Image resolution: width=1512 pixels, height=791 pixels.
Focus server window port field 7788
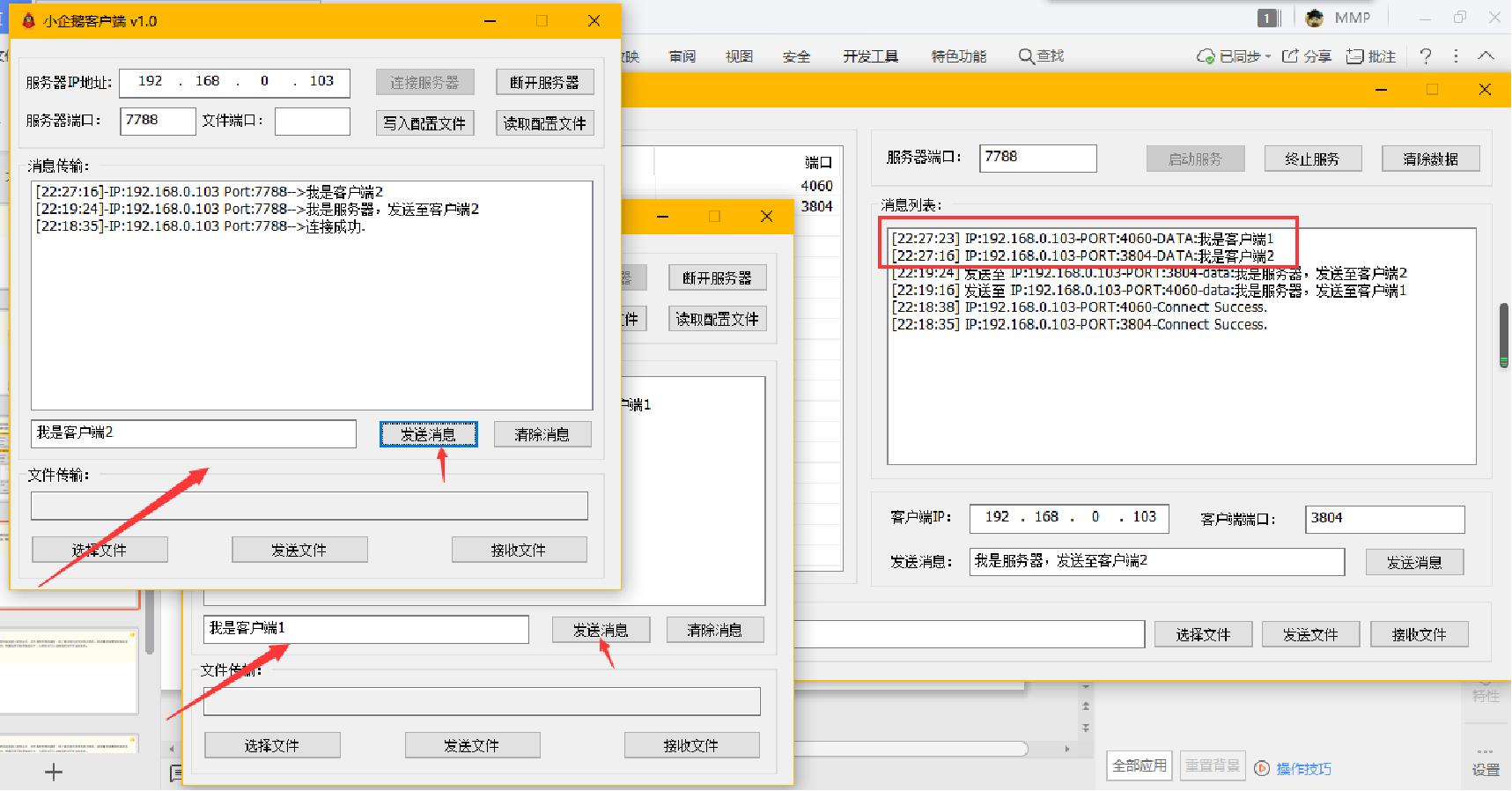click(x=1038, y=158)
